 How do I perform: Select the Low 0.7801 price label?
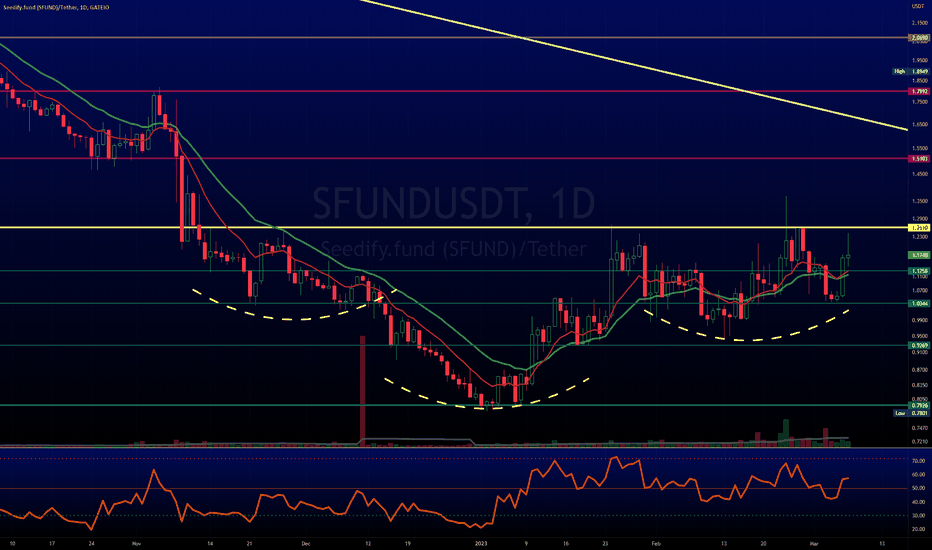(x=911, y=413)
